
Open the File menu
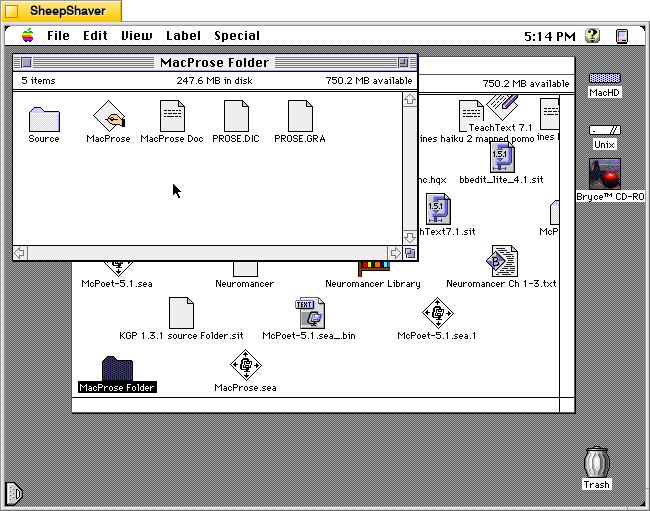(58, 36)
